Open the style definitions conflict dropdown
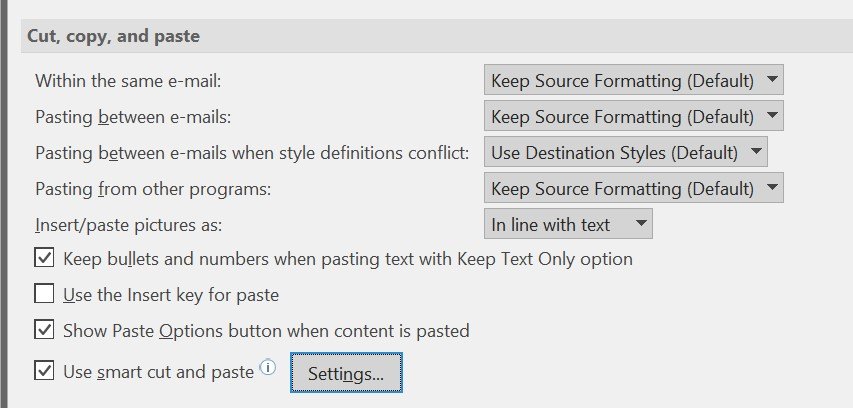Image resolution: width=853 pixels, height=408 pixels. tap(625, 153)
